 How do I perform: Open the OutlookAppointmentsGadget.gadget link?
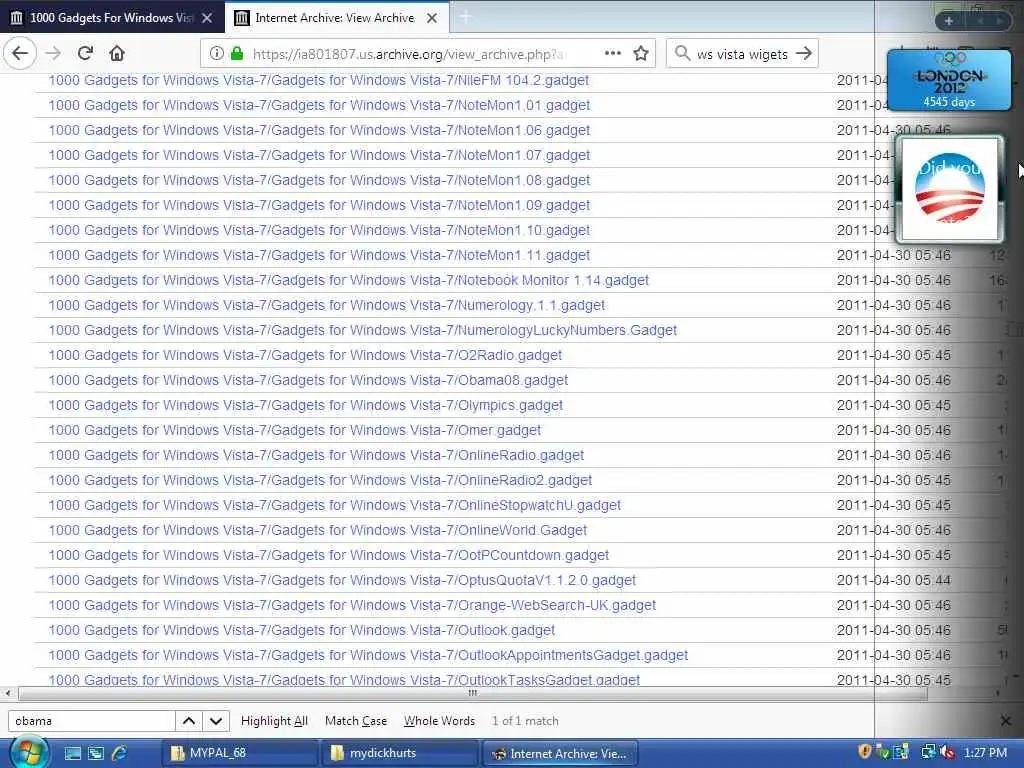pos(368,655)
